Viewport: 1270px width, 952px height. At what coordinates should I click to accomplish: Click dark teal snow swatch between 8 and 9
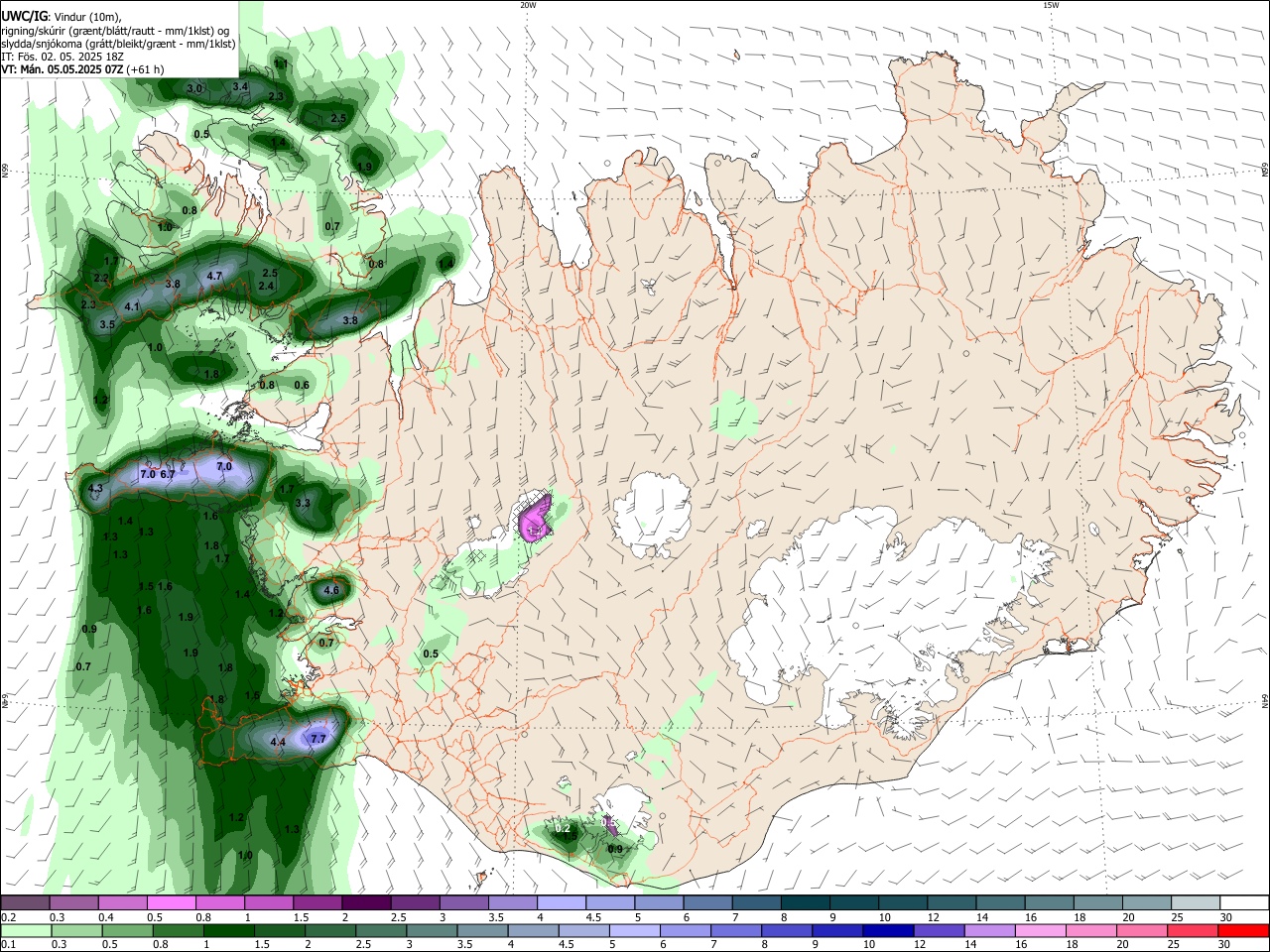(805, 902)
